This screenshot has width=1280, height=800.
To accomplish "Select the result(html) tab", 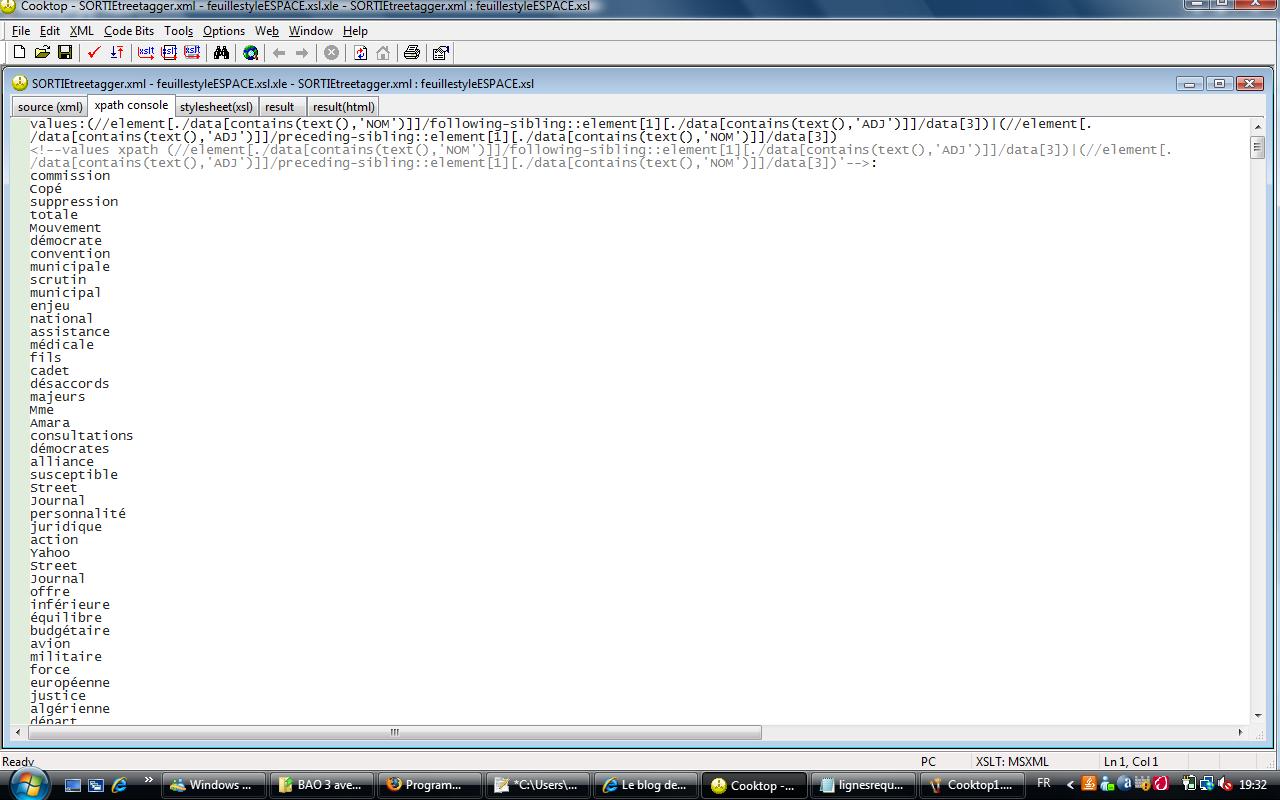I will coord(343,107).
